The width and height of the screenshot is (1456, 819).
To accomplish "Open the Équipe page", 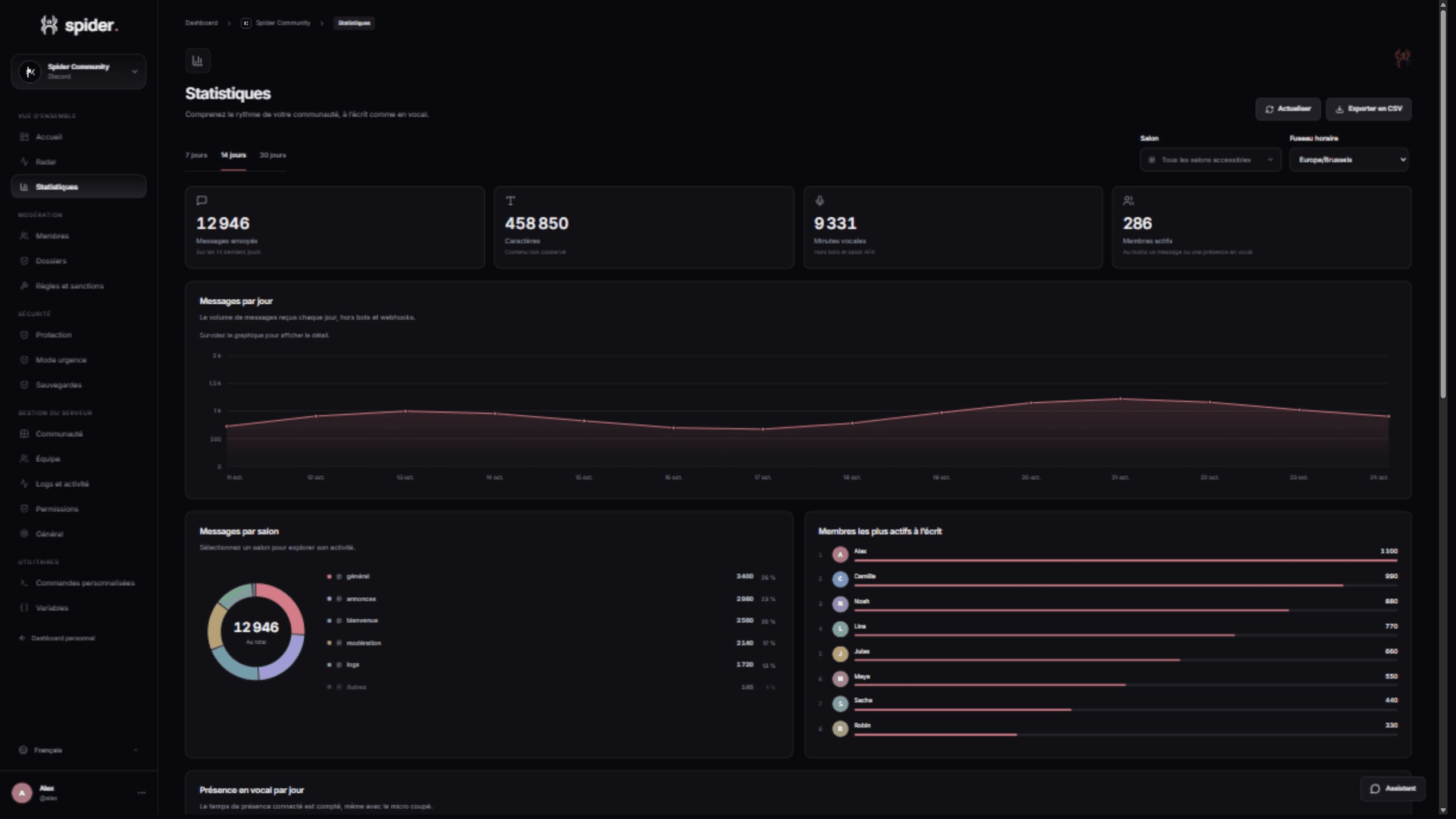I will pyautogui.click(x=78, y=458).
